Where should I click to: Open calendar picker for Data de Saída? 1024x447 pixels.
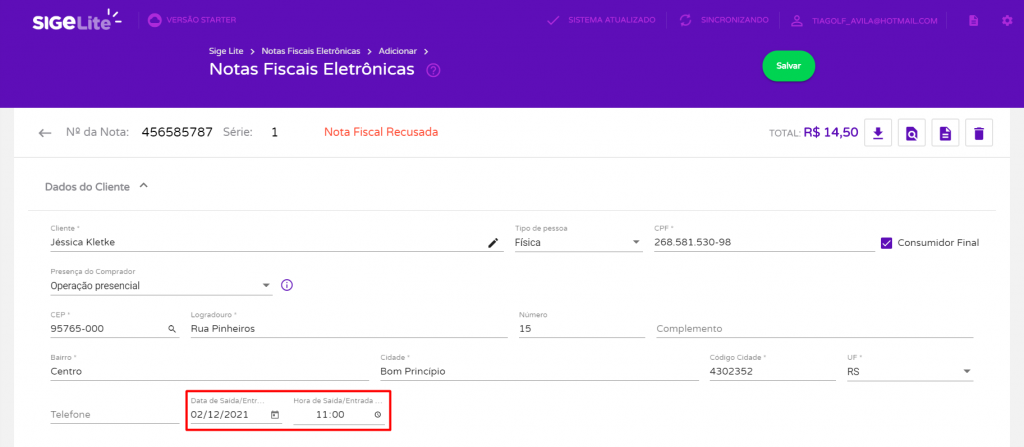(275, 414)
